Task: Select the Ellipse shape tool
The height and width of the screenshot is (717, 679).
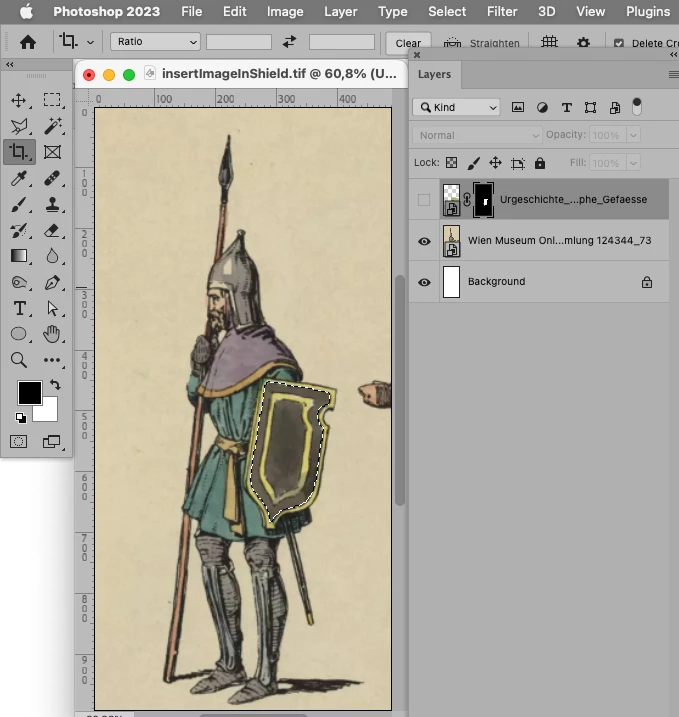Action: click(19, 334)
